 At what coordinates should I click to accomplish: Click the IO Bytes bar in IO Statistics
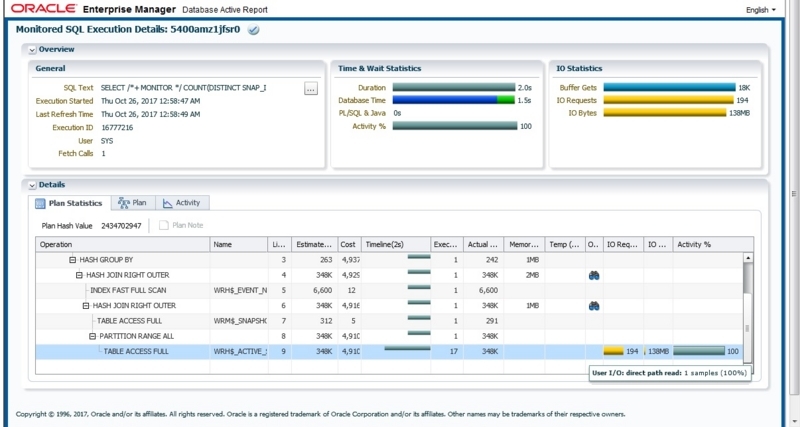click(665, 113)
